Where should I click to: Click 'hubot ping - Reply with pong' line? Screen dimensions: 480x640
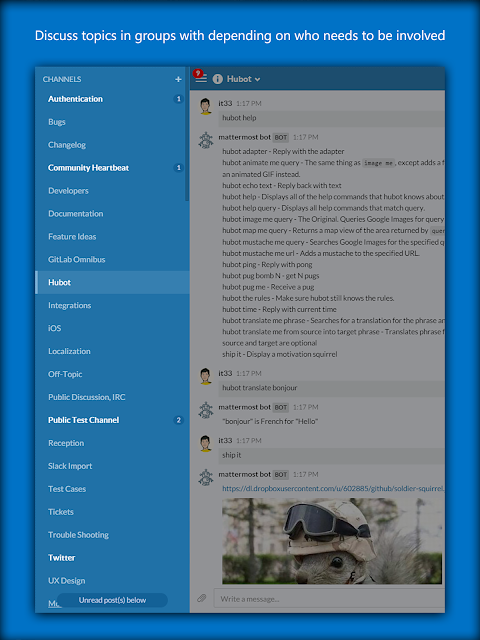coord(267,264)
